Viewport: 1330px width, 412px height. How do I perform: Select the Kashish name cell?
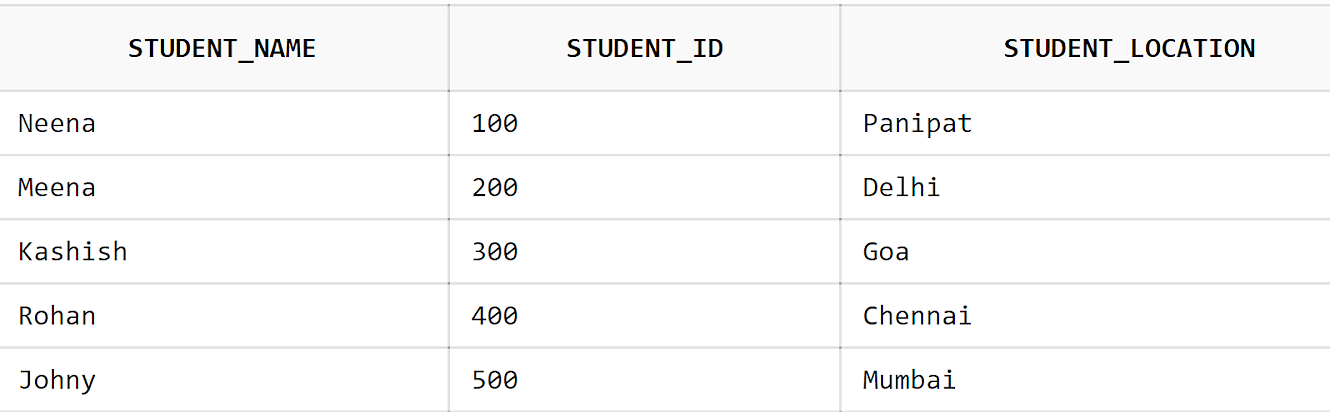223,251
